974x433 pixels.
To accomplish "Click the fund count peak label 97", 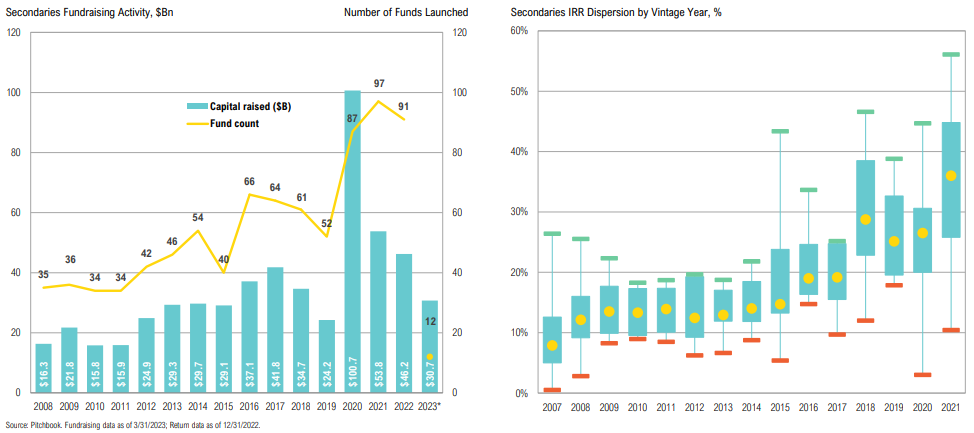I will (379, 82).
